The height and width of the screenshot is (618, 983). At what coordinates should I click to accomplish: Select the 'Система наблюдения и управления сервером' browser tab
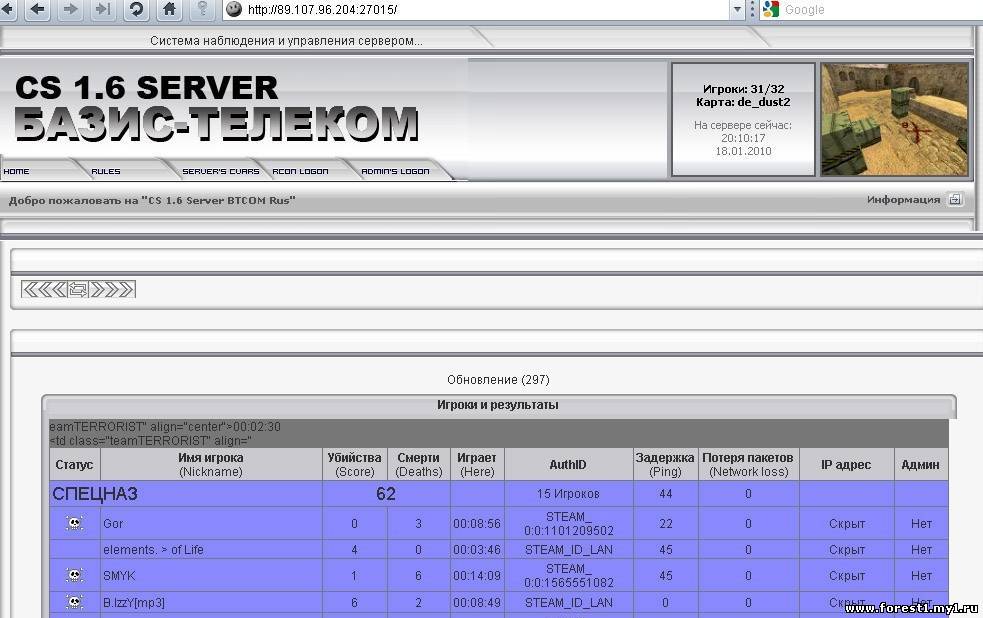click(x=286, y=40)
